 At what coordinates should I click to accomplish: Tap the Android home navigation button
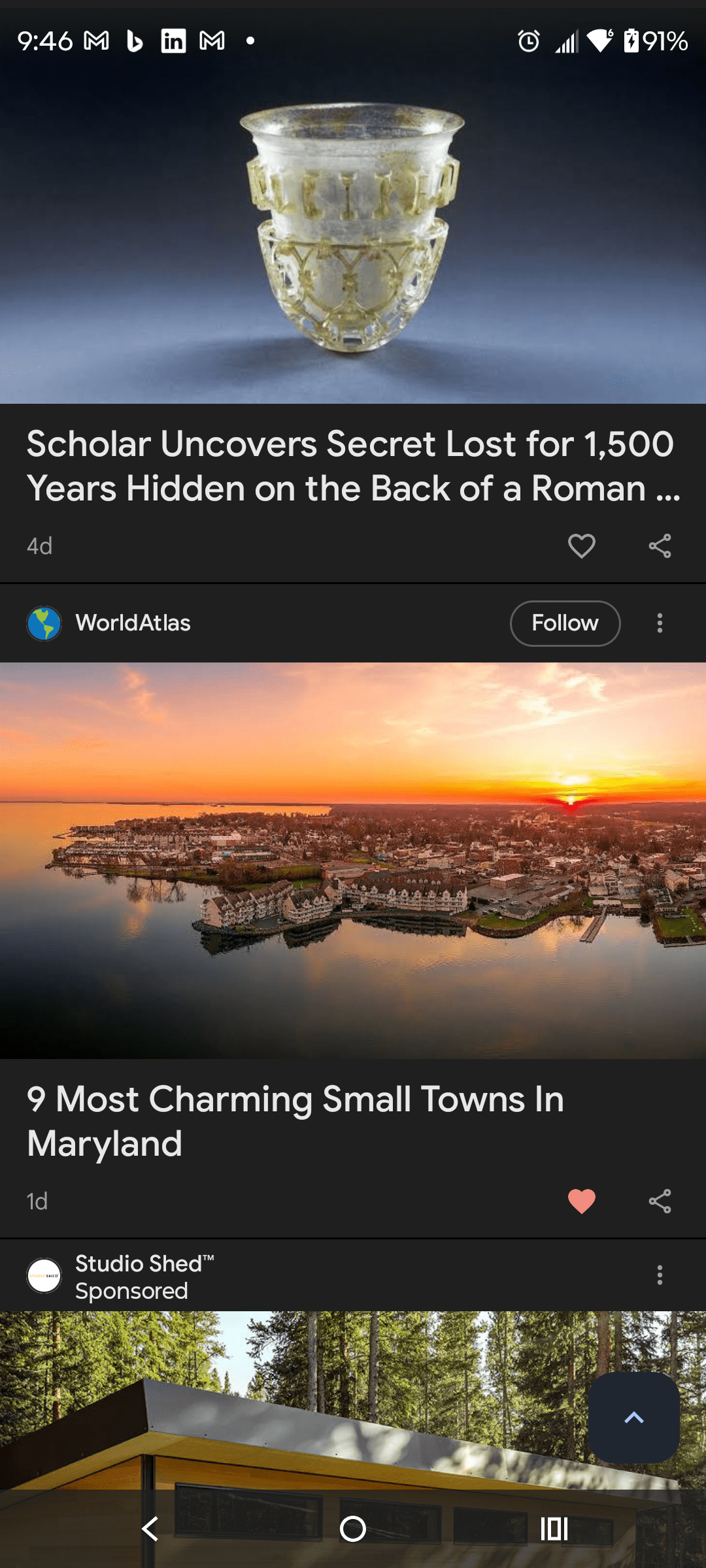353,1529
